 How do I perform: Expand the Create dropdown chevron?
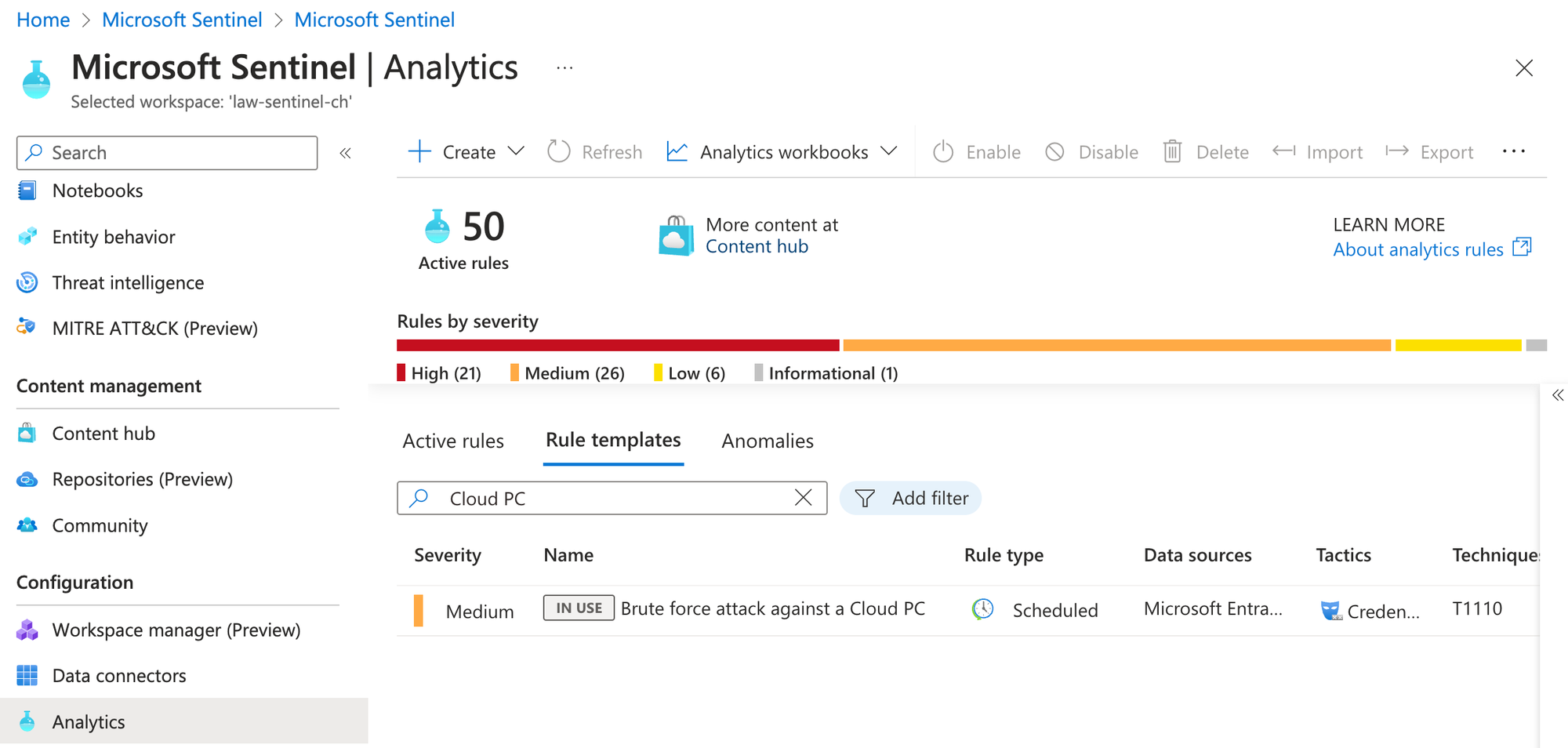516,151
